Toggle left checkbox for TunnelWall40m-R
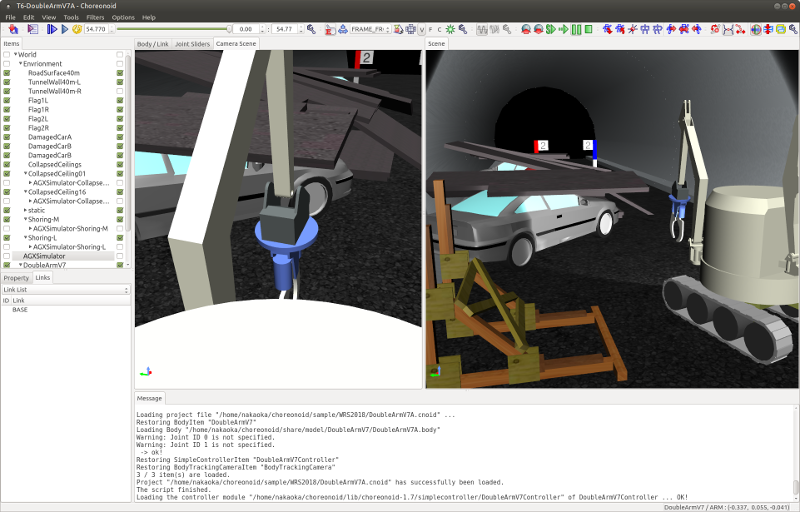800x512 pixels. point(7,91)
